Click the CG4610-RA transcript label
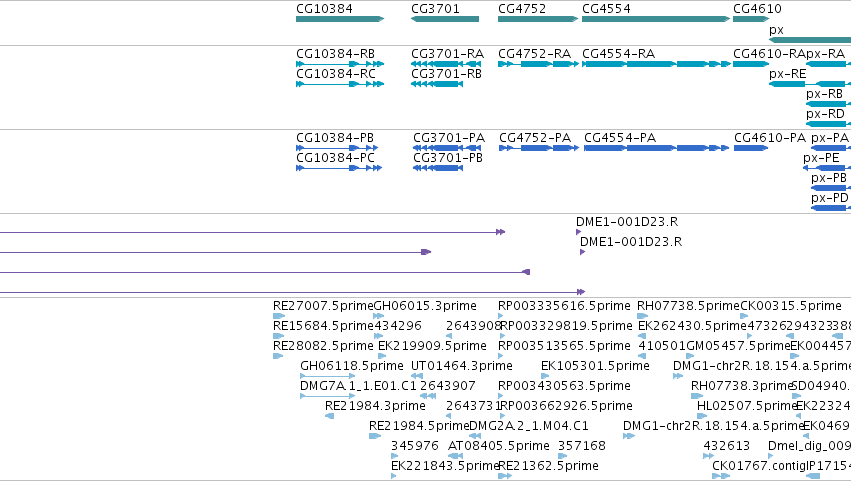 pos(769,54)
